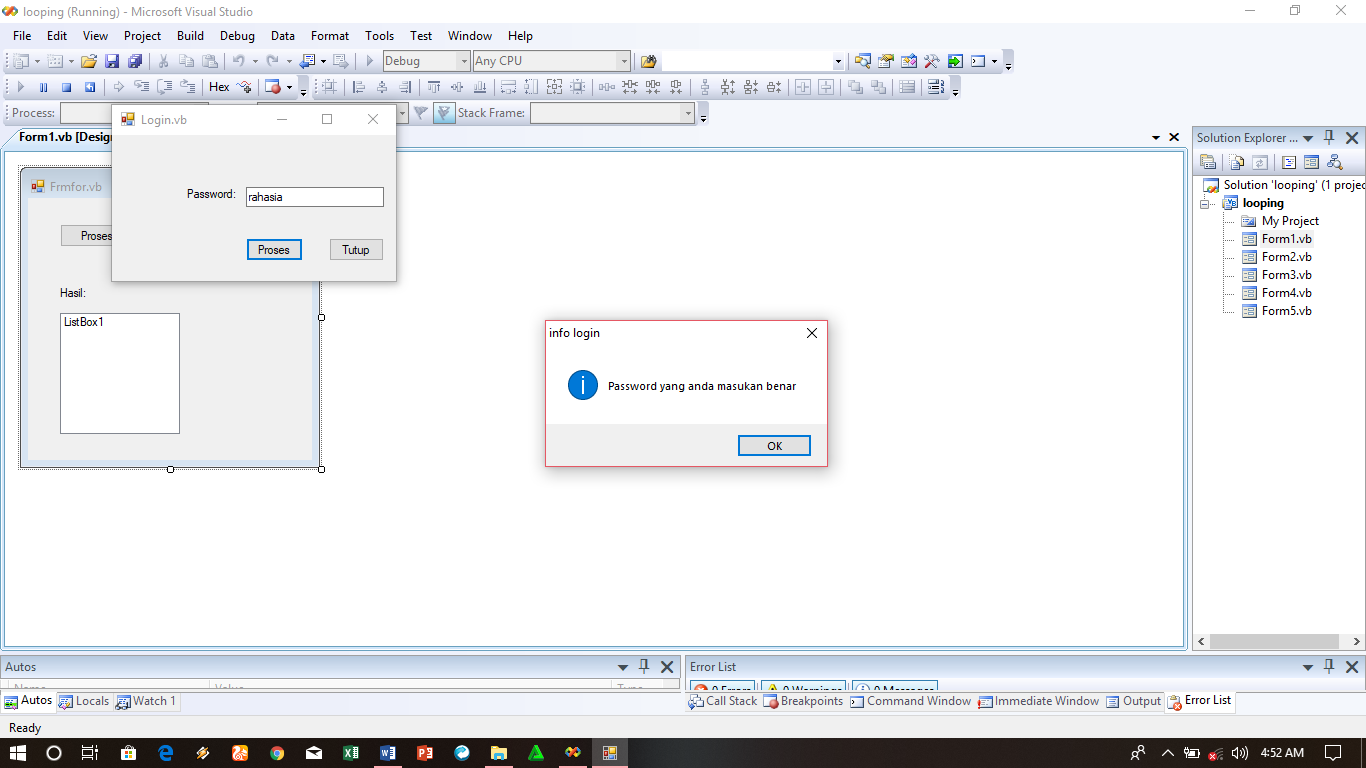Click OK in the info login dialog

774,445
